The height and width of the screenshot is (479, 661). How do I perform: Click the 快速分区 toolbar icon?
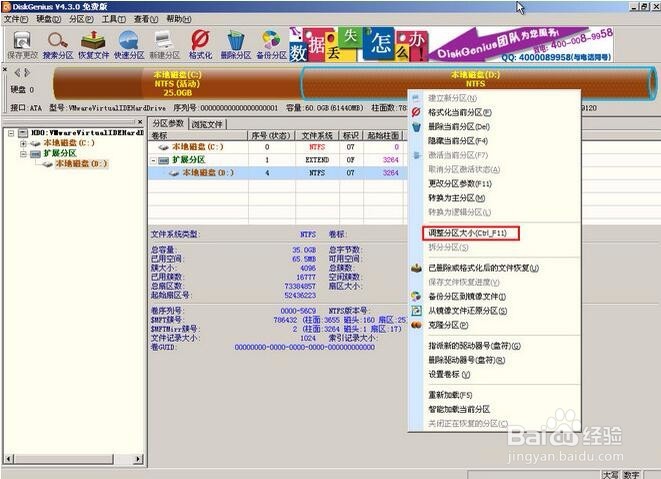coord(129,44)
